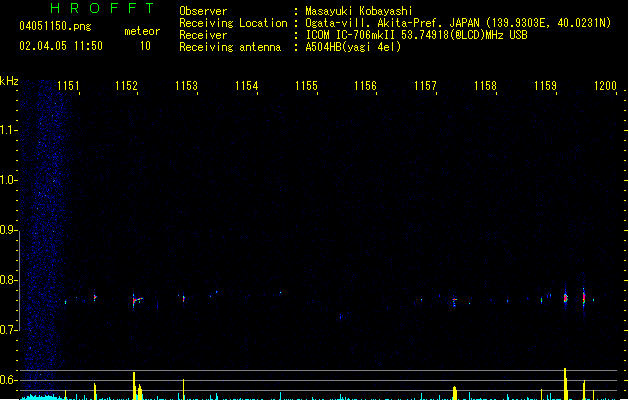Viewport: 629px width, 400px height.
Task: Click the 1200 time axis marker
Action: click(605, 86)
